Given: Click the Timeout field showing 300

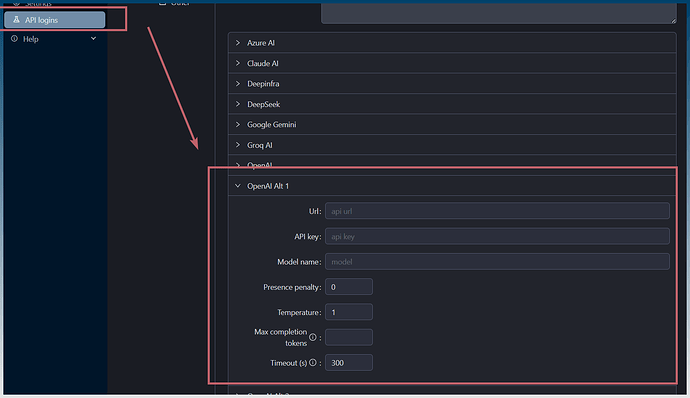Looking at the screenshot, I should (349, 363).
